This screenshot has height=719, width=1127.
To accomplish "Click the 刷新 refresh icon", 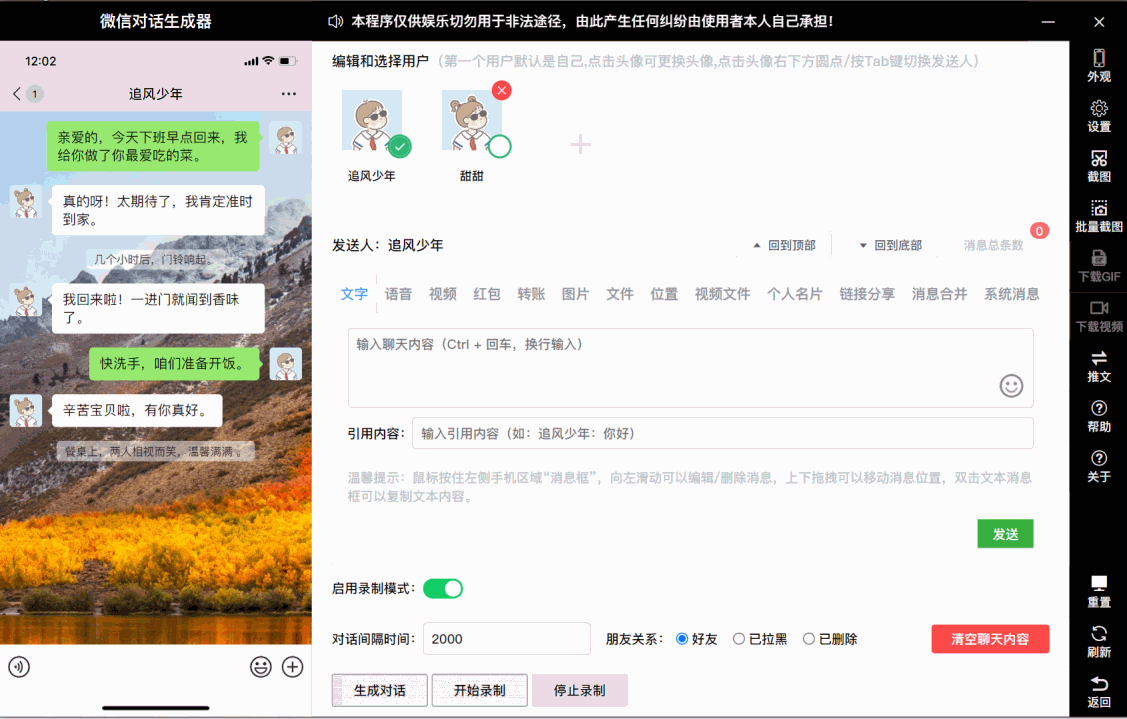I will point(1098,633).
